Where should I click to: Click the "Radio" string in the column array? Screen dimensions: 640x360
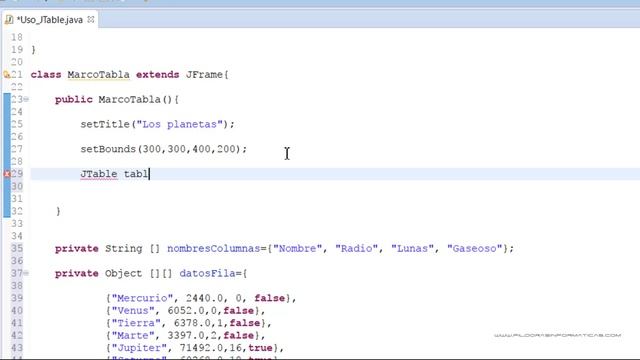(356, 249)
